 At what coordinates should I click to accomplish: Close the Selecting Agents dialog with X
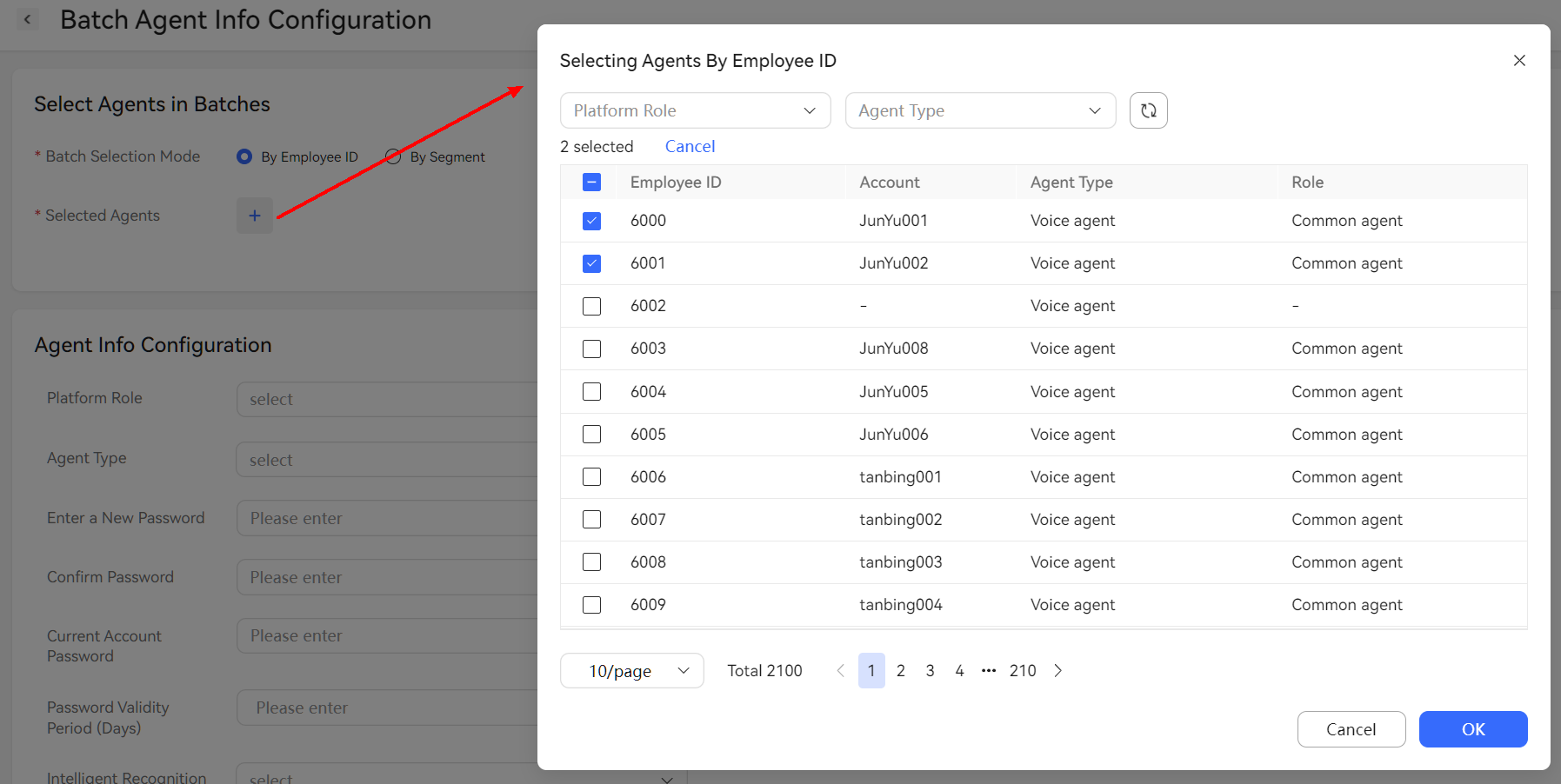pyautogui.click(x=1518, y=60)
